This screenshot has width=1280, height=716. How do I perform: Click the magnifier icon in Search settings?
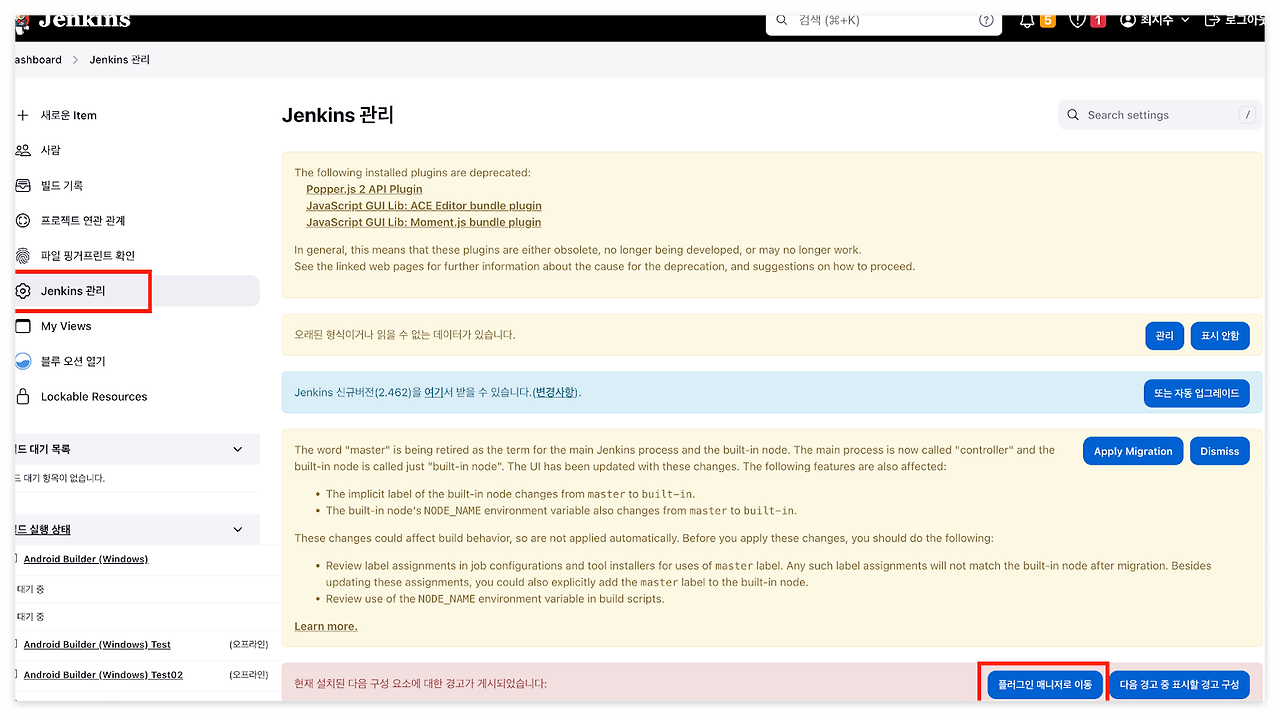coord(1073,115)
